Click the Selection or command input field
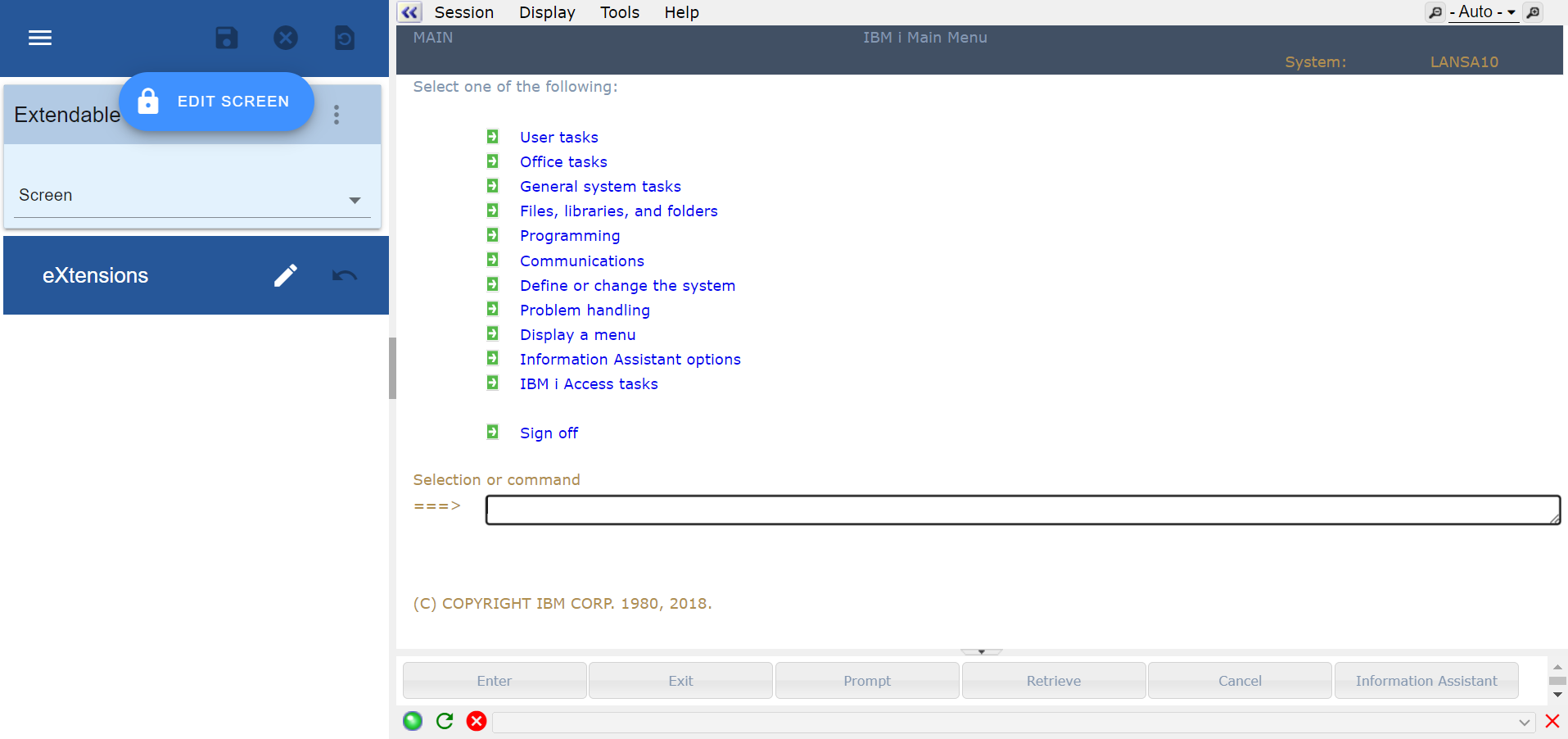 (x=1022, y=510)
